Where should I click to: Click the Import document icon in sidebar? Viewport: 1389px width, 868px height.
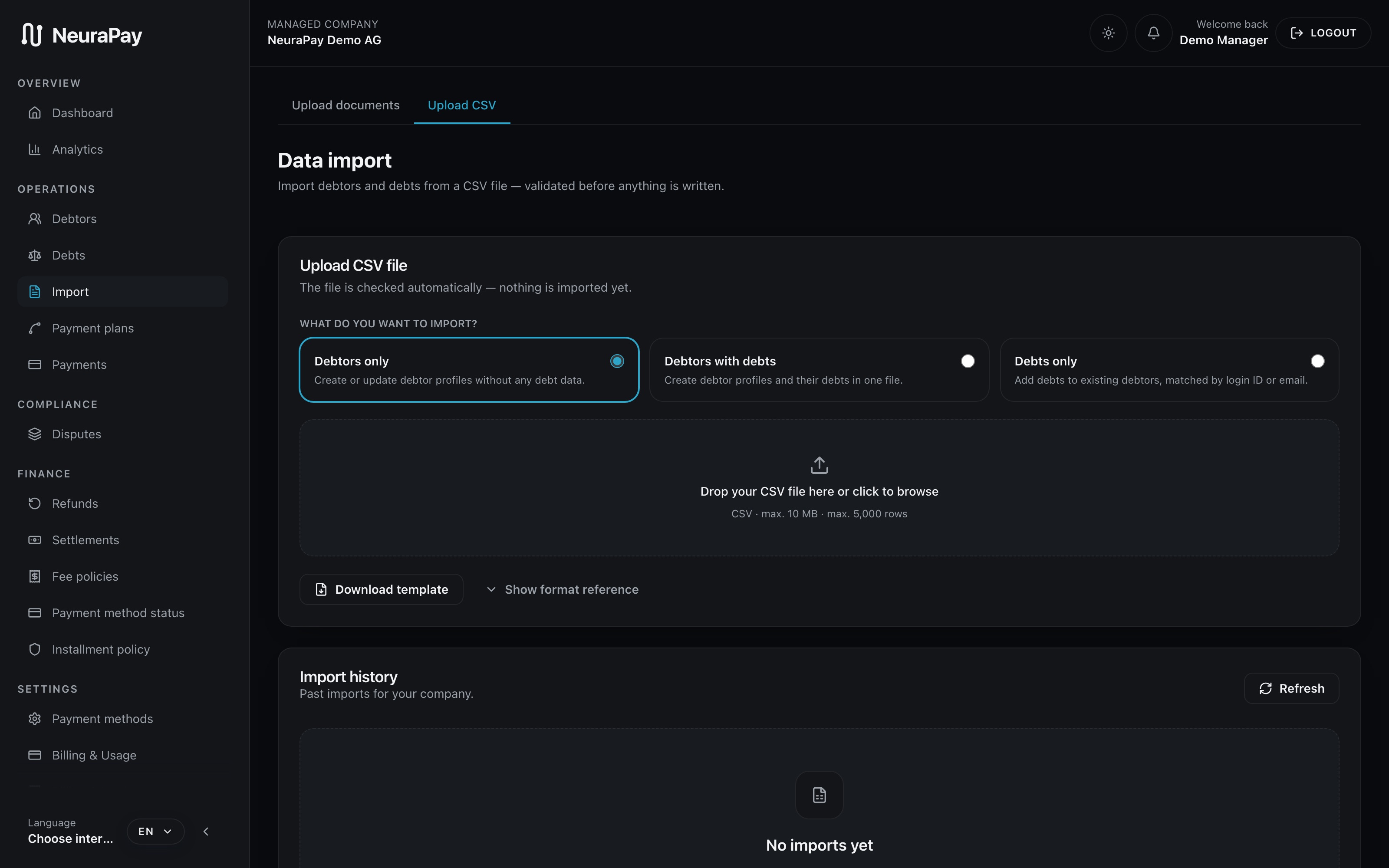(34, 292)
